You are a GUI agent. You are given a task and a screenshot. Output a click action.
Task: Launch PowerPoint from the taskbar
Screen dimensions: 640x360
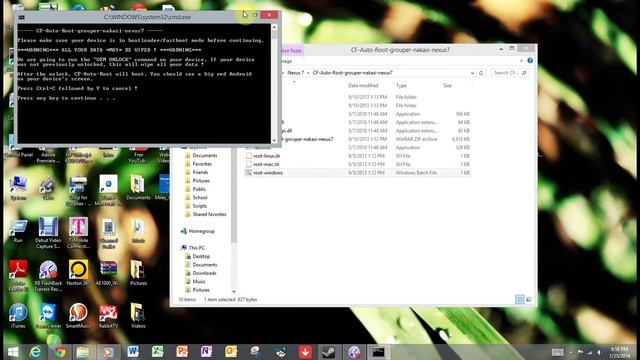point(182,351)
